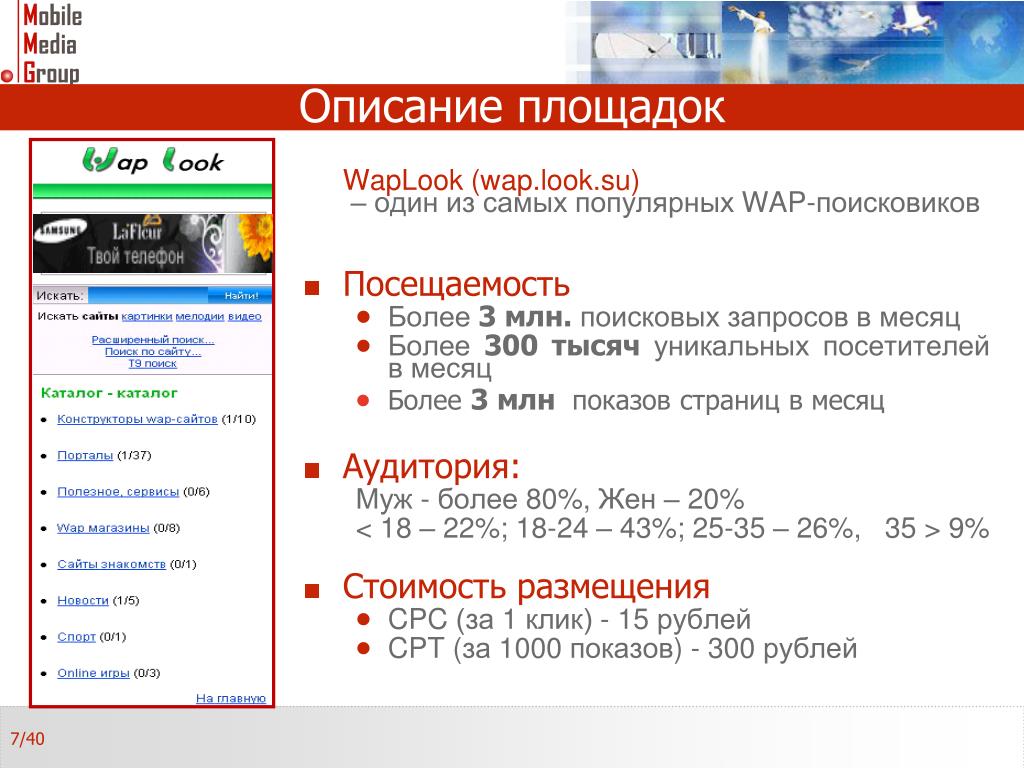The height and width of the screenshot is (768, 1024).
Task: Open the Online игры category
Action: click(x=93, y=673)
